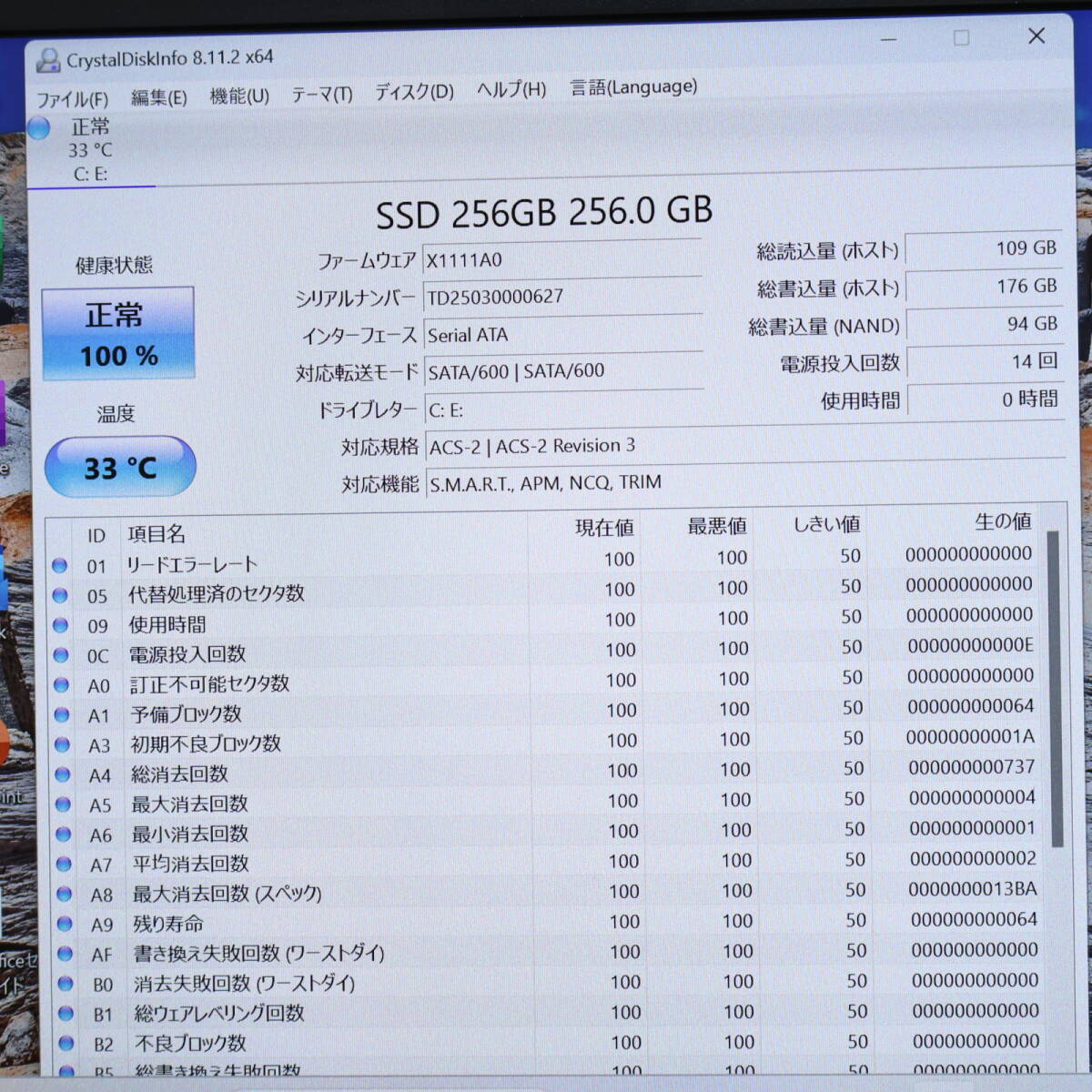Click the CrystalDiskInfo app icon in title bar
The height and width of the screenshot is (1092, 1092).
[46, 61]
